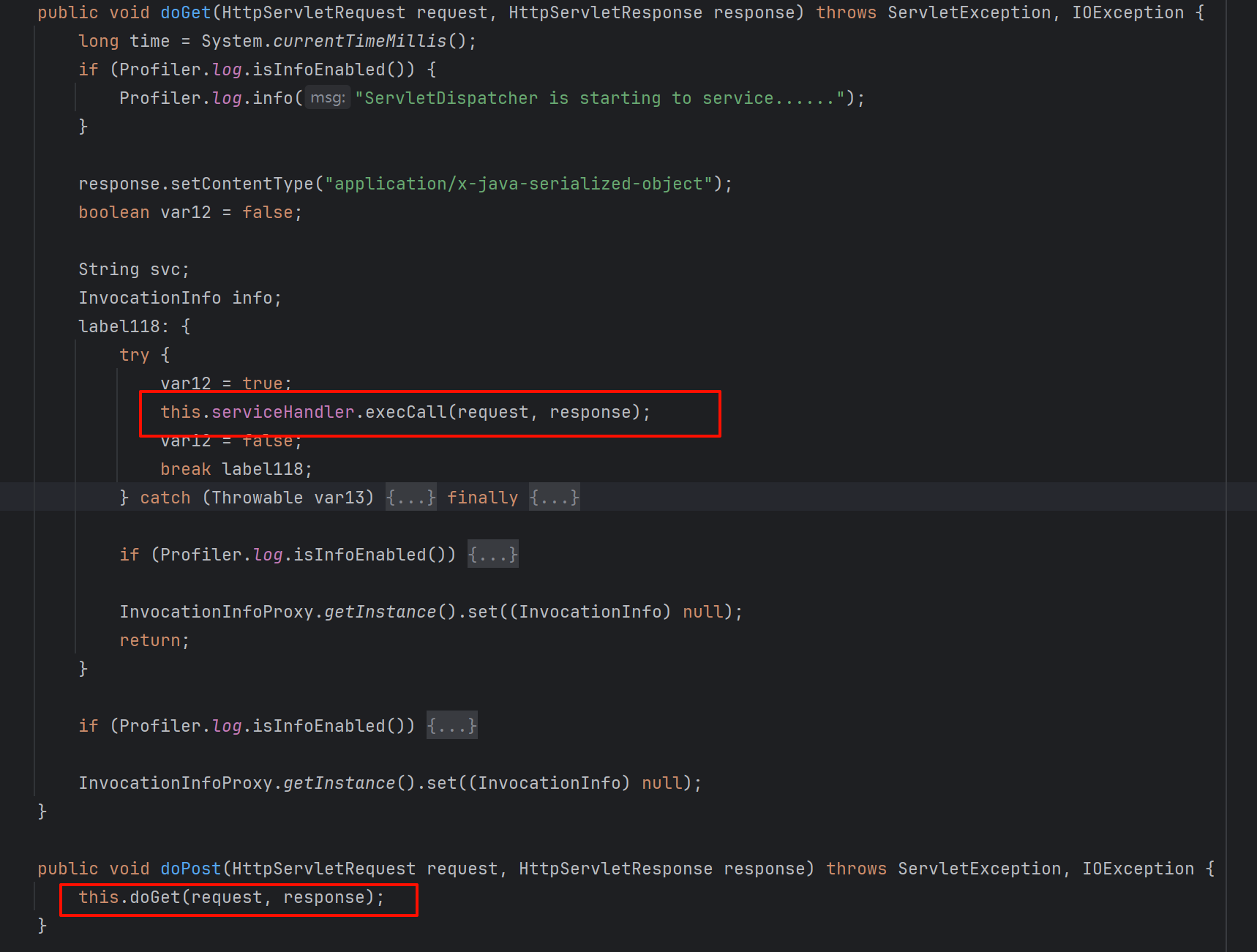Expand the folded catch block body

[410, 498]
